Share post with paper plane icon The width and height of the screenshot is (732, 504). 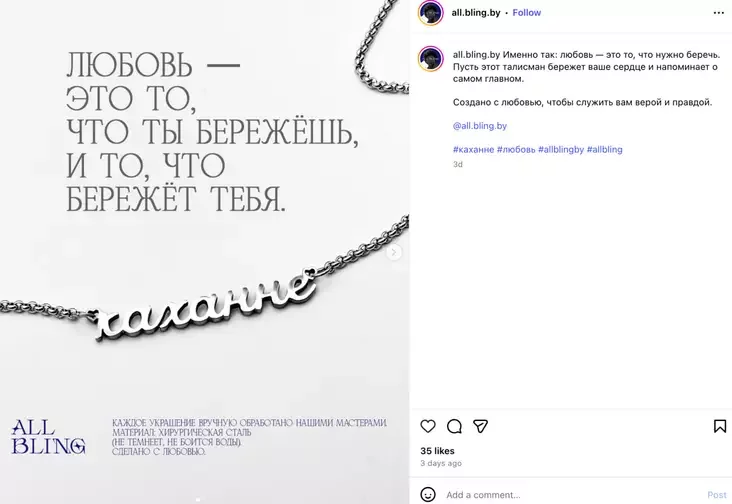[x=480, y=426]
